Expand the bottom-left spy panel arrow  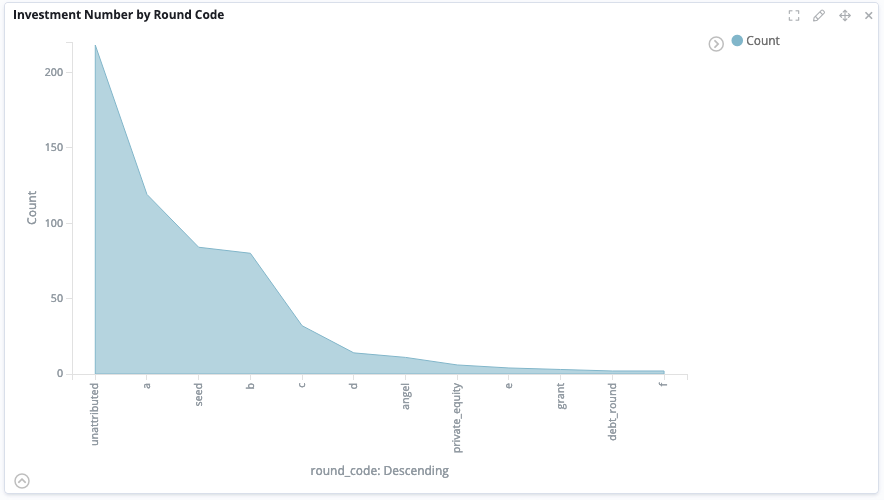point(22,480)
